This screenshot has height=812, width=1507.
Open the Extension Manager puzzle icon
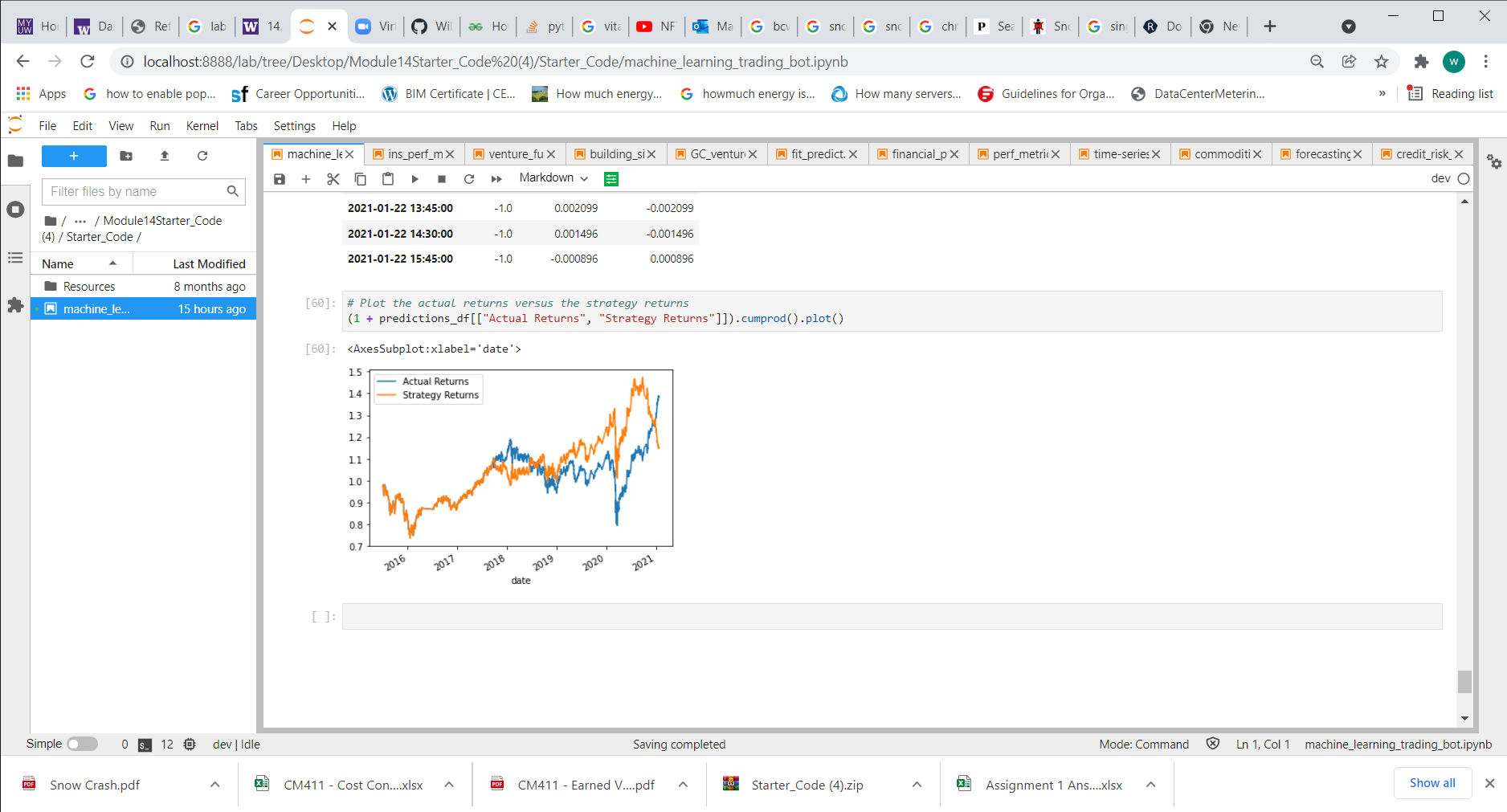(15, 305)
